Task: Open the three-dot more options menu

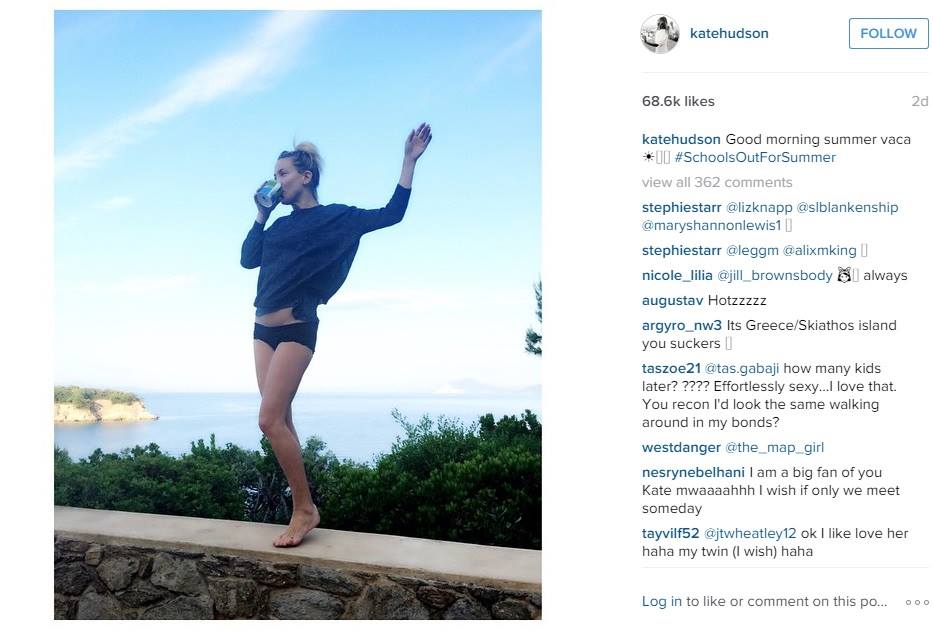Action: click(917, 602)
